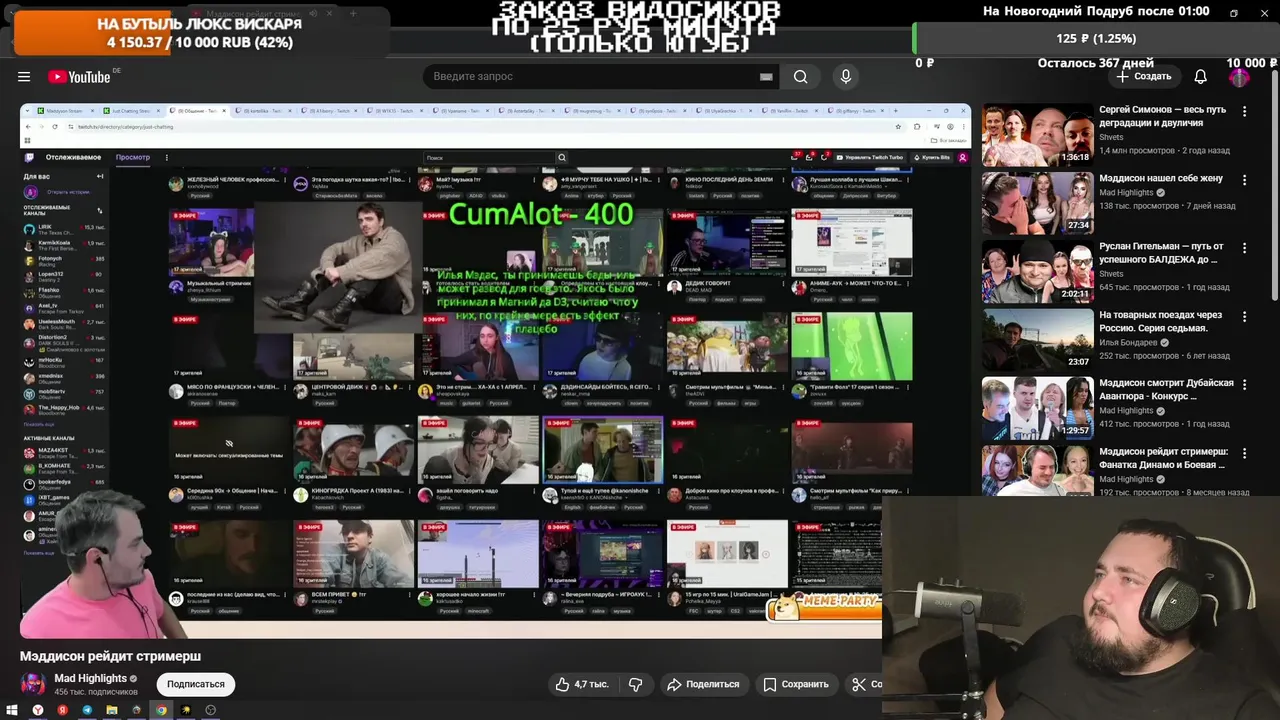Screen dimensions: 1280x720
Task: Open YouTube notifications bell
Action: pyautogui.click(x=1201, y=77)
